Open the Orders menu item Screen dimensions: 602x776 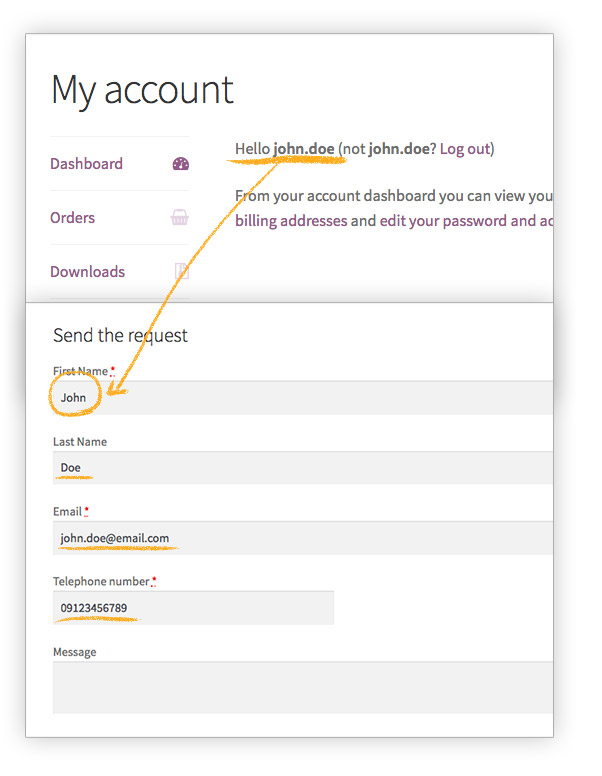(x=72, y=217)
